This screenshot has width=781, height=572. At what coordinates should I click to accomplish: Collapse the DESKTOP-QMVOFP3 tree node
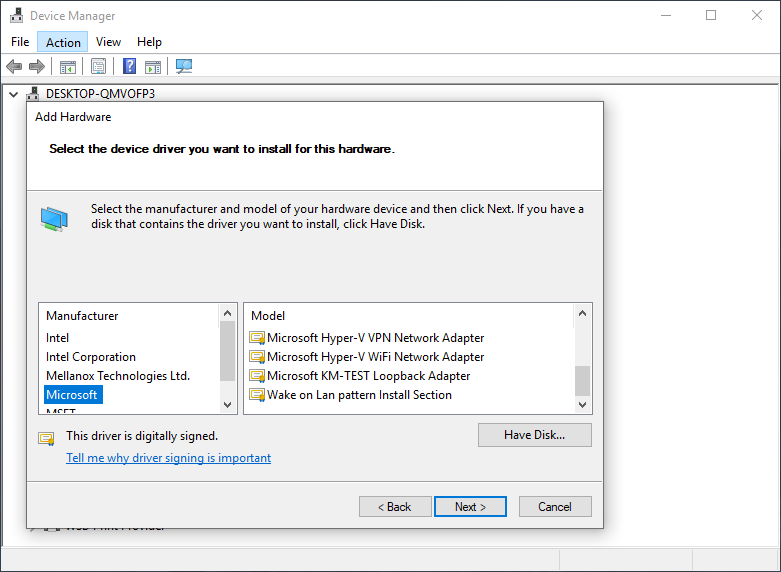tap(14, 94)
